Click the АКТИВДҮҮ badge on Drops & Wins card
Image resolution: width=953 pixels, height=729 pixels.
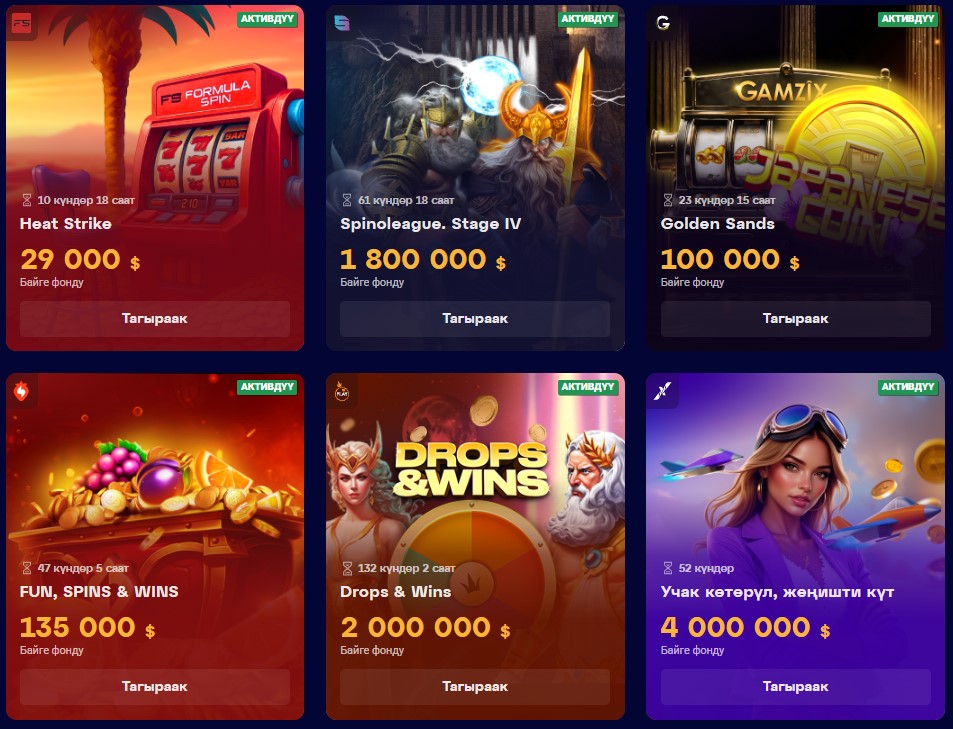coord(588,387)
